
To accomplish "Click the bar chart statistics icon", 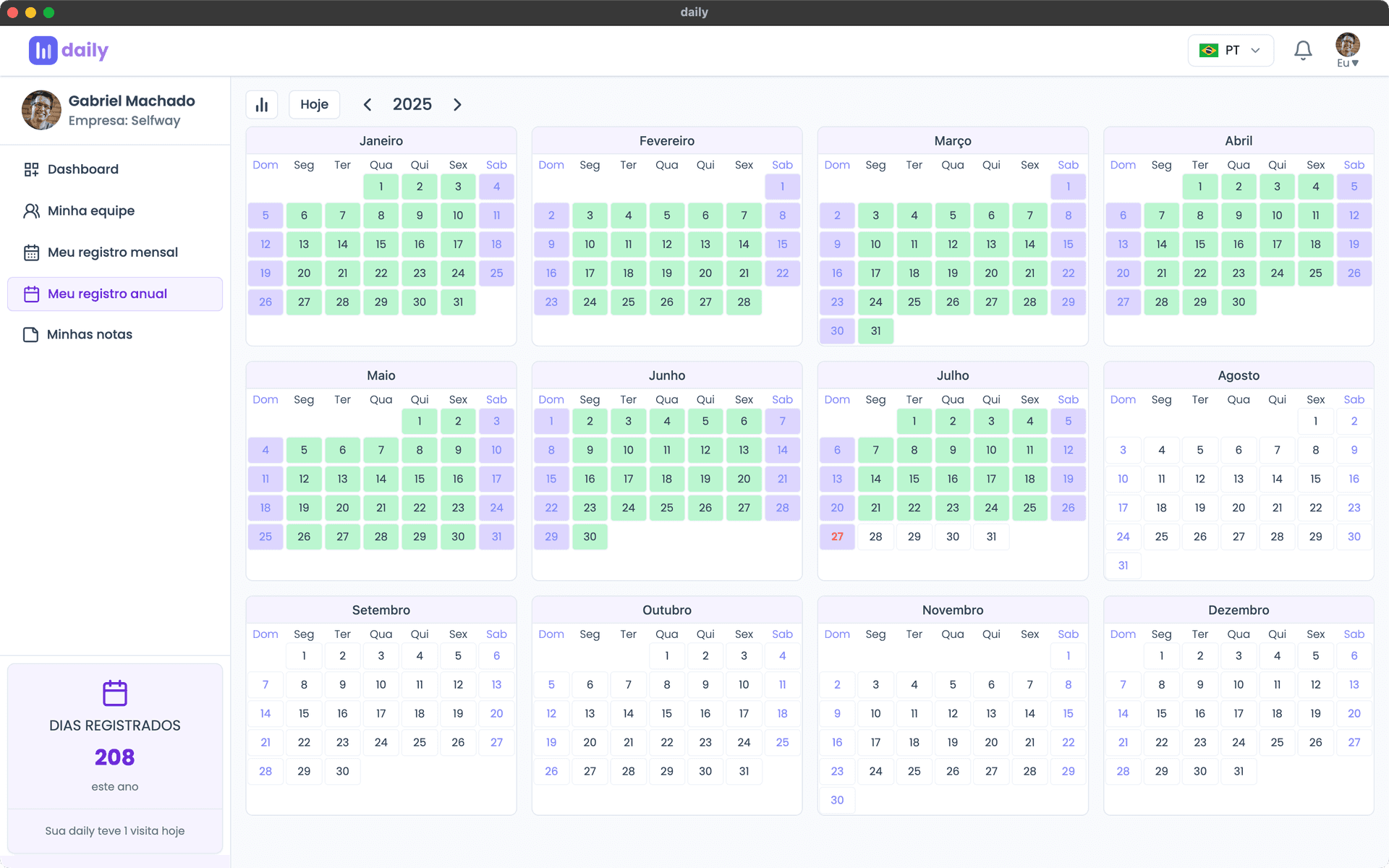I will coord(262,105).
